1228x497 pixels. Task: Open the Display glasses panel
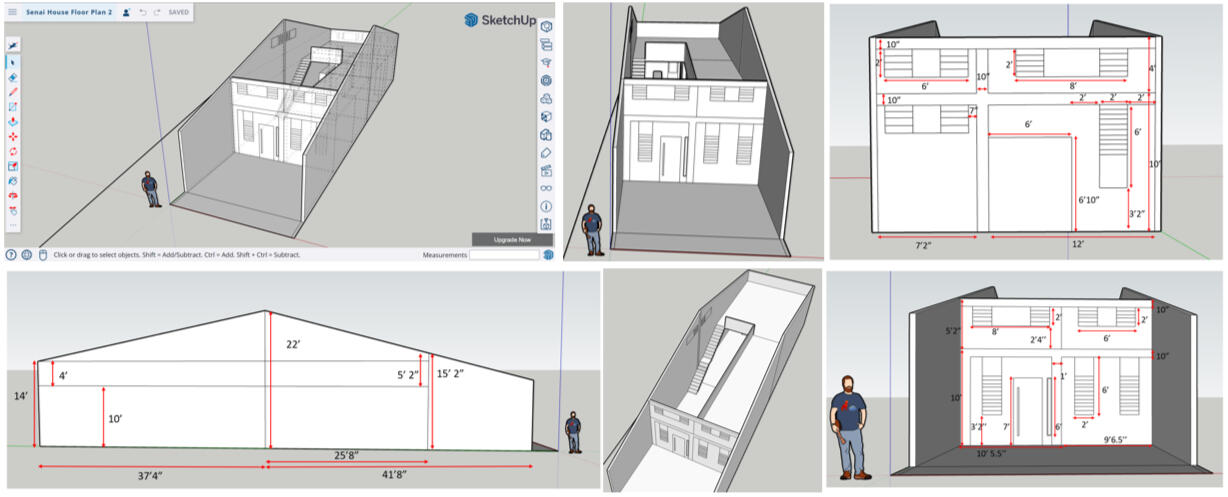pos(546,188)
